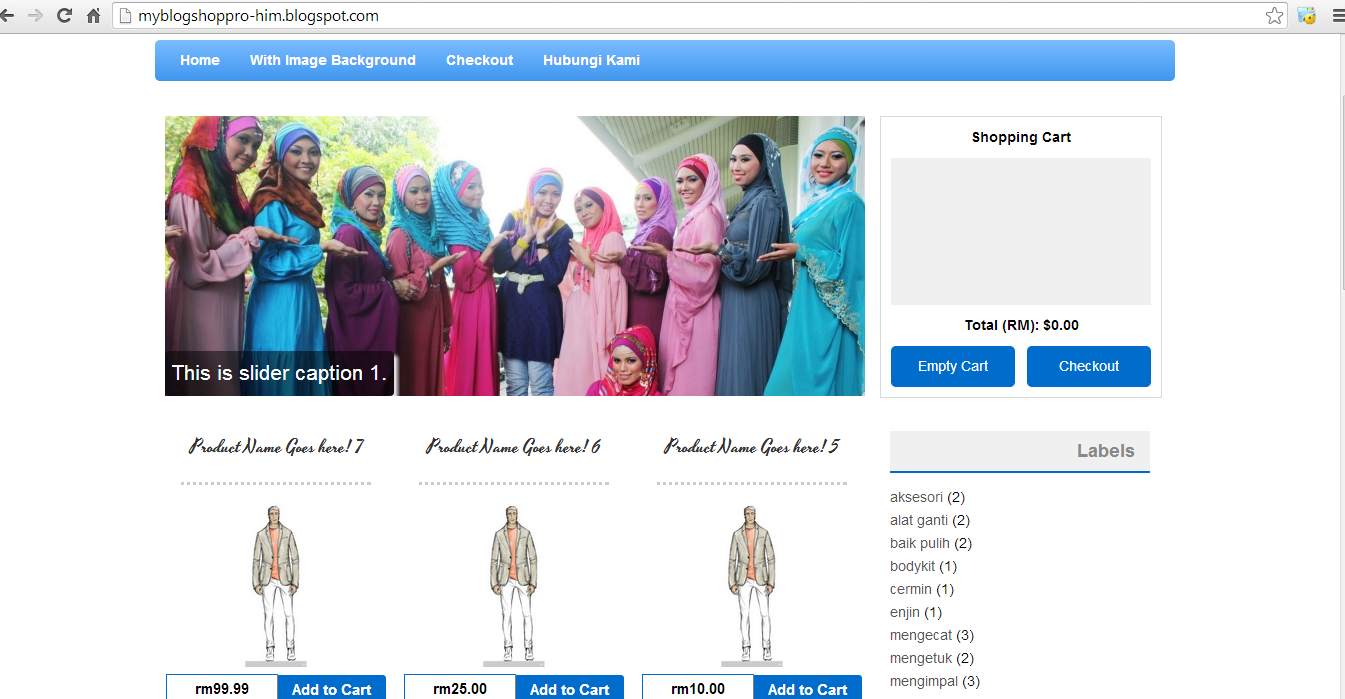Open the Product Name Goes here! 5 title
Screen dimensions: 1345x699
point(752,447)
